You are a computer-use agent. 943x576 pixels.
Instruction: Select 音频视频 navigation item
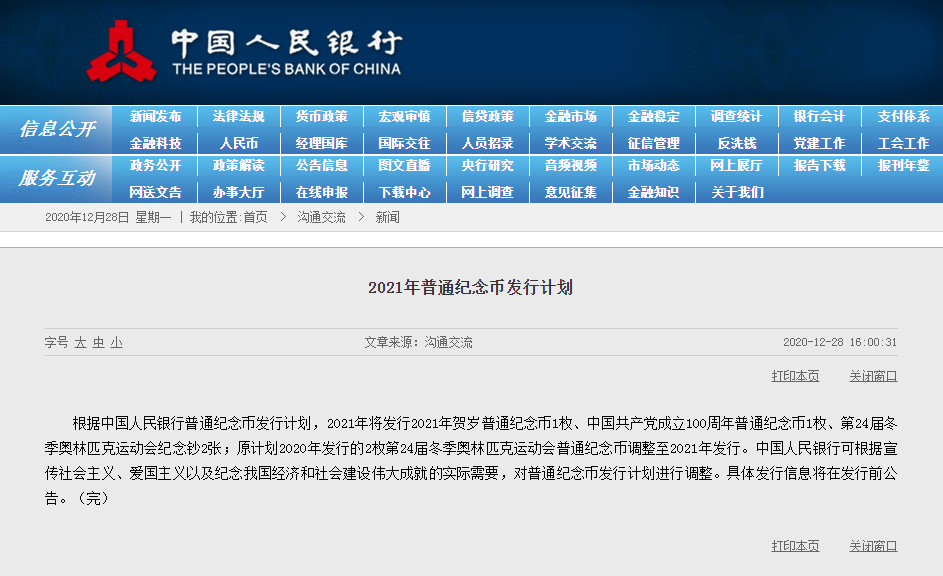(570, 165)
